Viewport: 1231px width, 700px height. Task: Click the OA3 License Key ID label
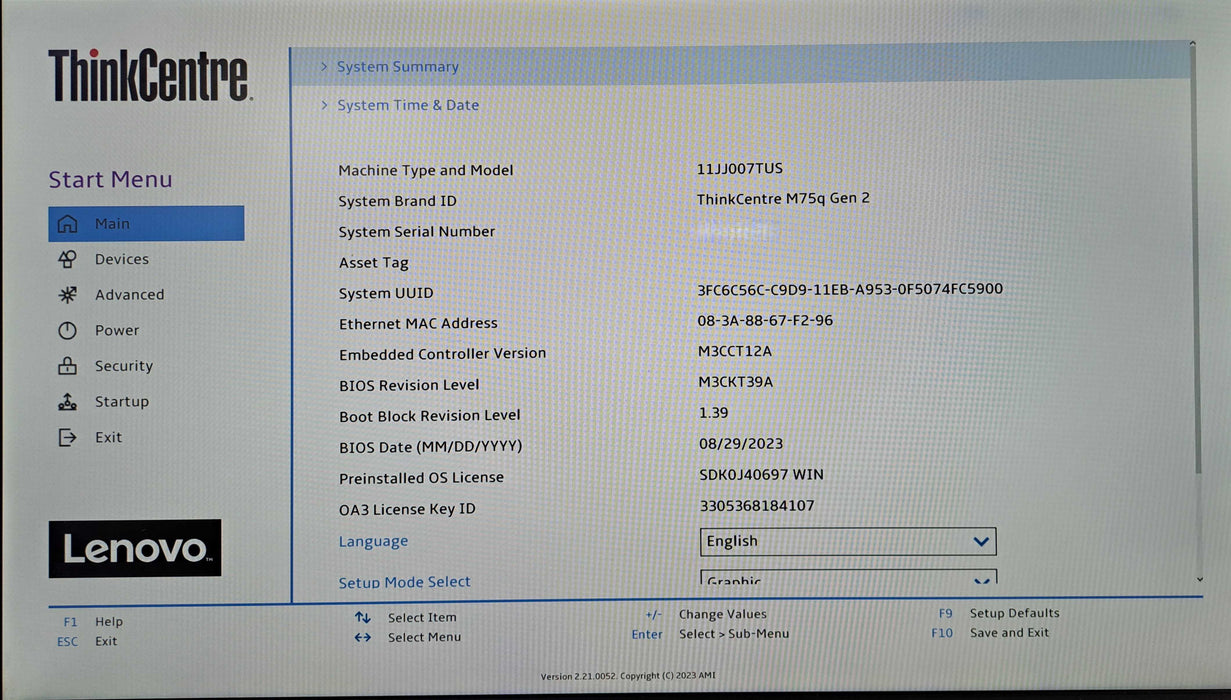[x=407, y=509]
